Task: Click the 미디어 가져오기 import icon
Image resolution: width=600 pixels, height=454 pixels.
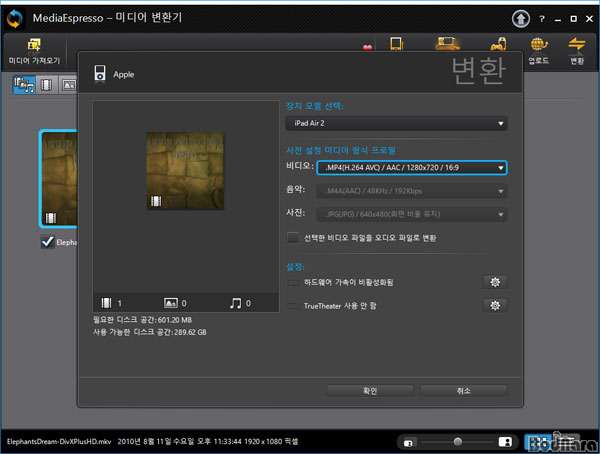Action: pos(34,45)
